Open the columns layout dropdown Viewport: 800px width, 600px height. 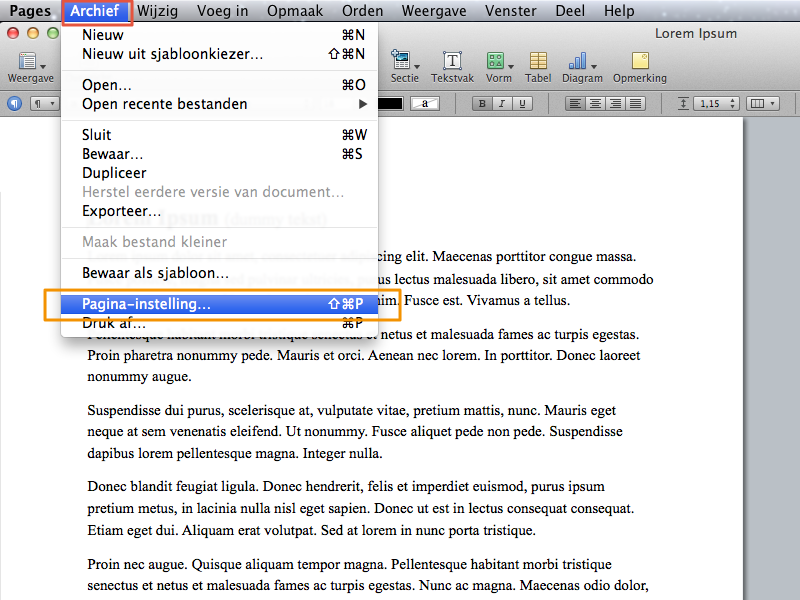(763, 104)
